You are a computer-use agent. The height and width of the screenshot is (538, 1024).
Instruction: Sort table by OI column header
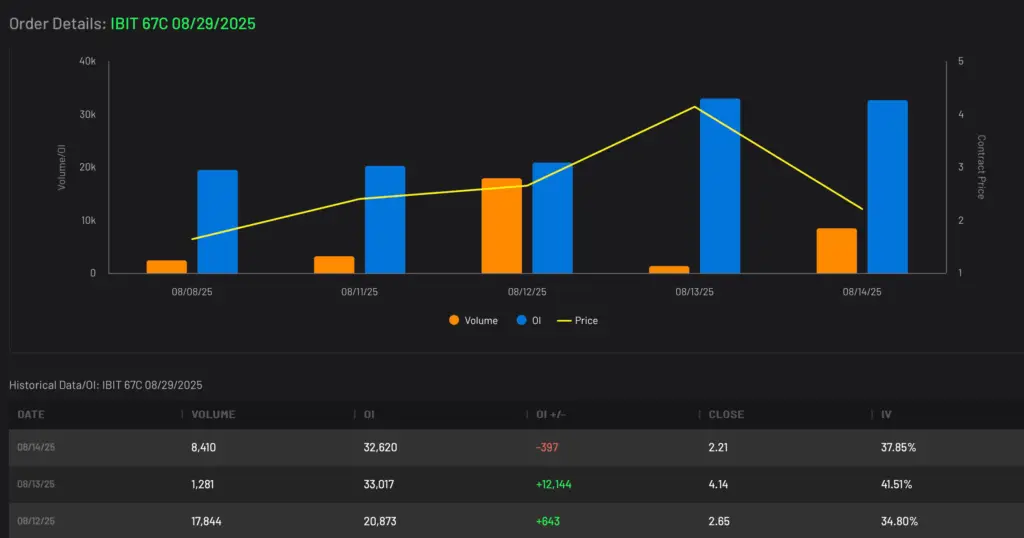point(369,415)
